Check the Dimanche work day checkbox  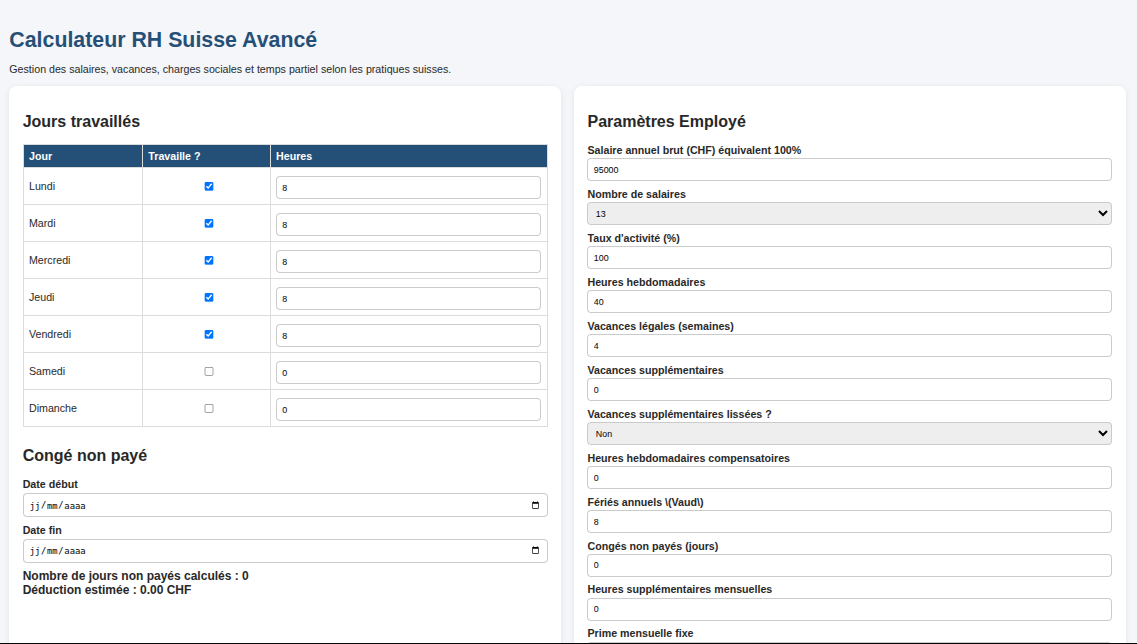(x=209, y=408)
